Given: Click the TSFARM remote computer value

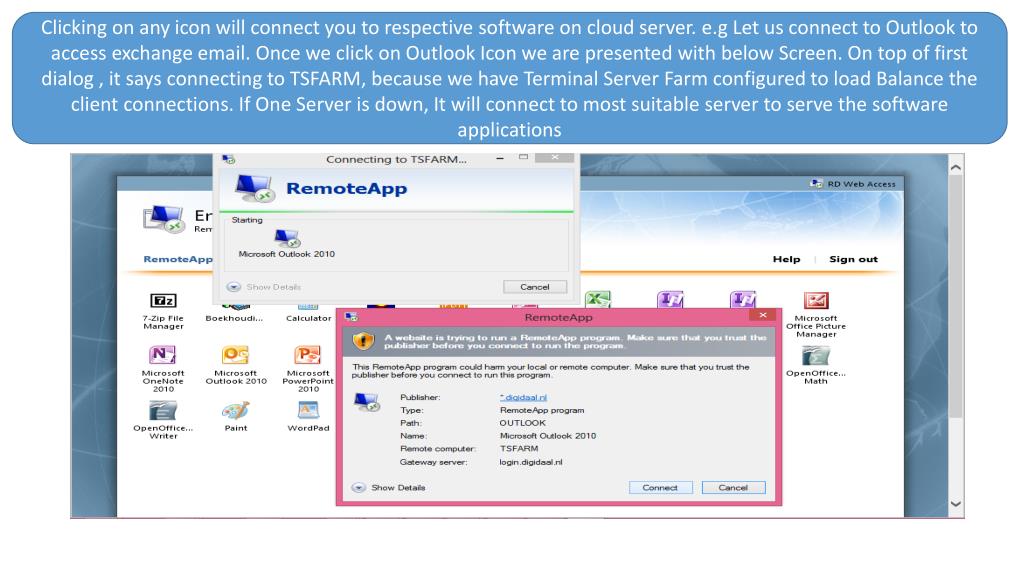Looking at the screenshot, I should click(519, 449).
